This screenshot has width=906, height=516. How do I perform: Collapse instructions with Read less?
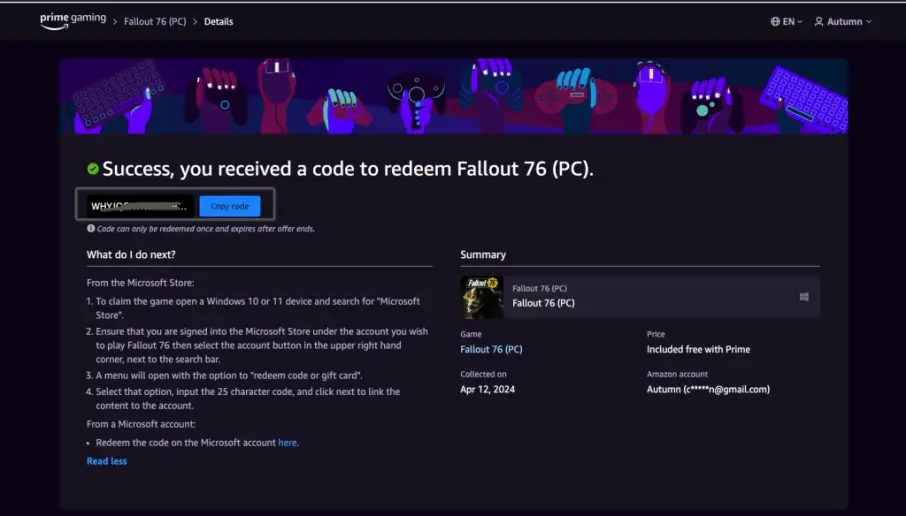coord(106,461)
